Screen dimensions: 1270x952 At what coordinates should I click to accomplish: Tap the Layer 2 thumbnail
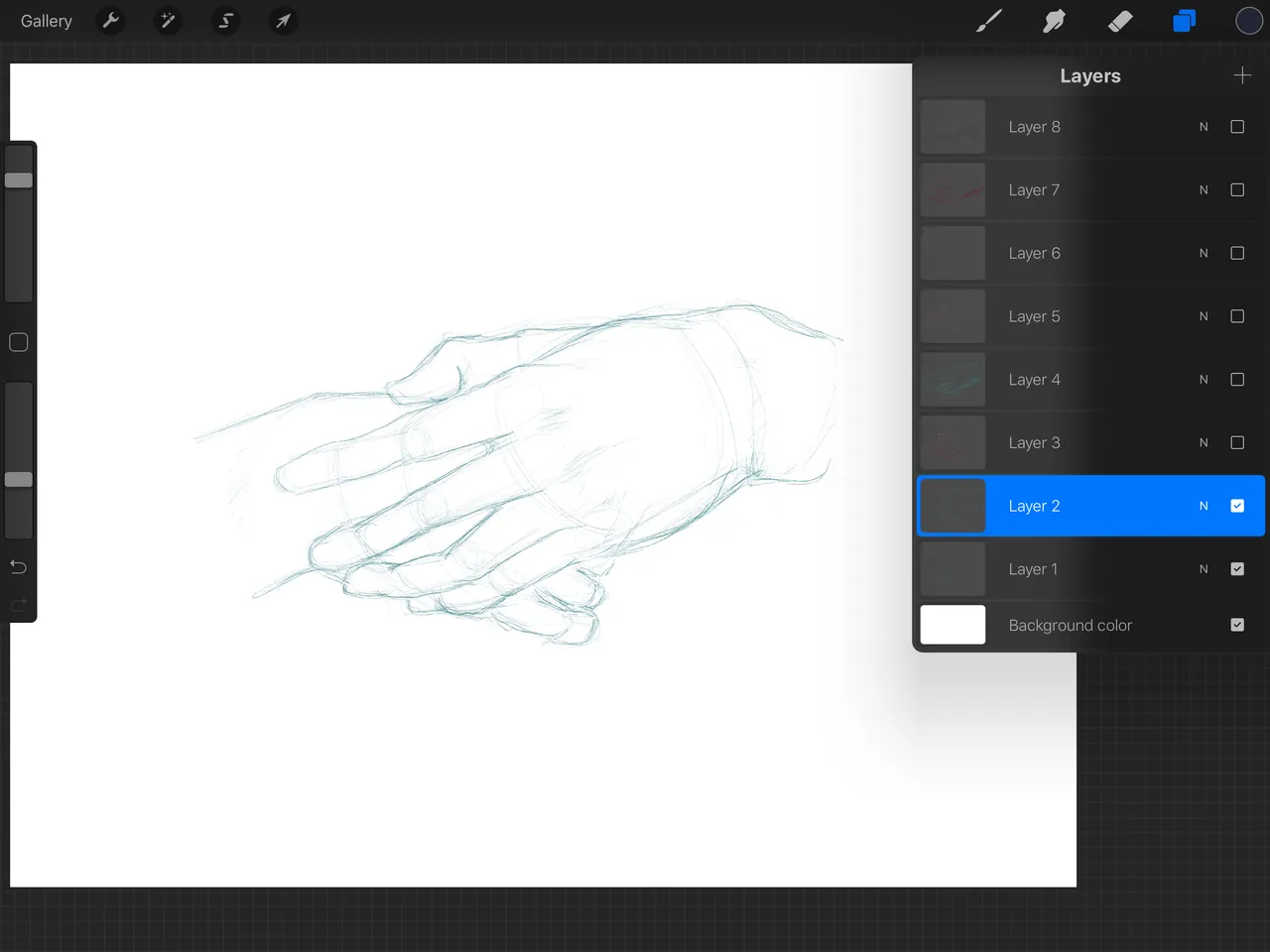pos(952,506)
